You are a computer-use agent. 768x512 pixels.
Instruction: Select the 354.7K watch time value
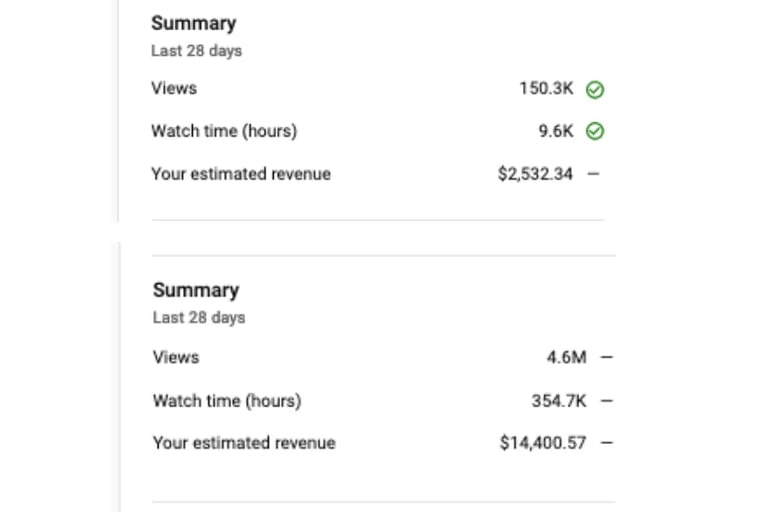[559, 401]
